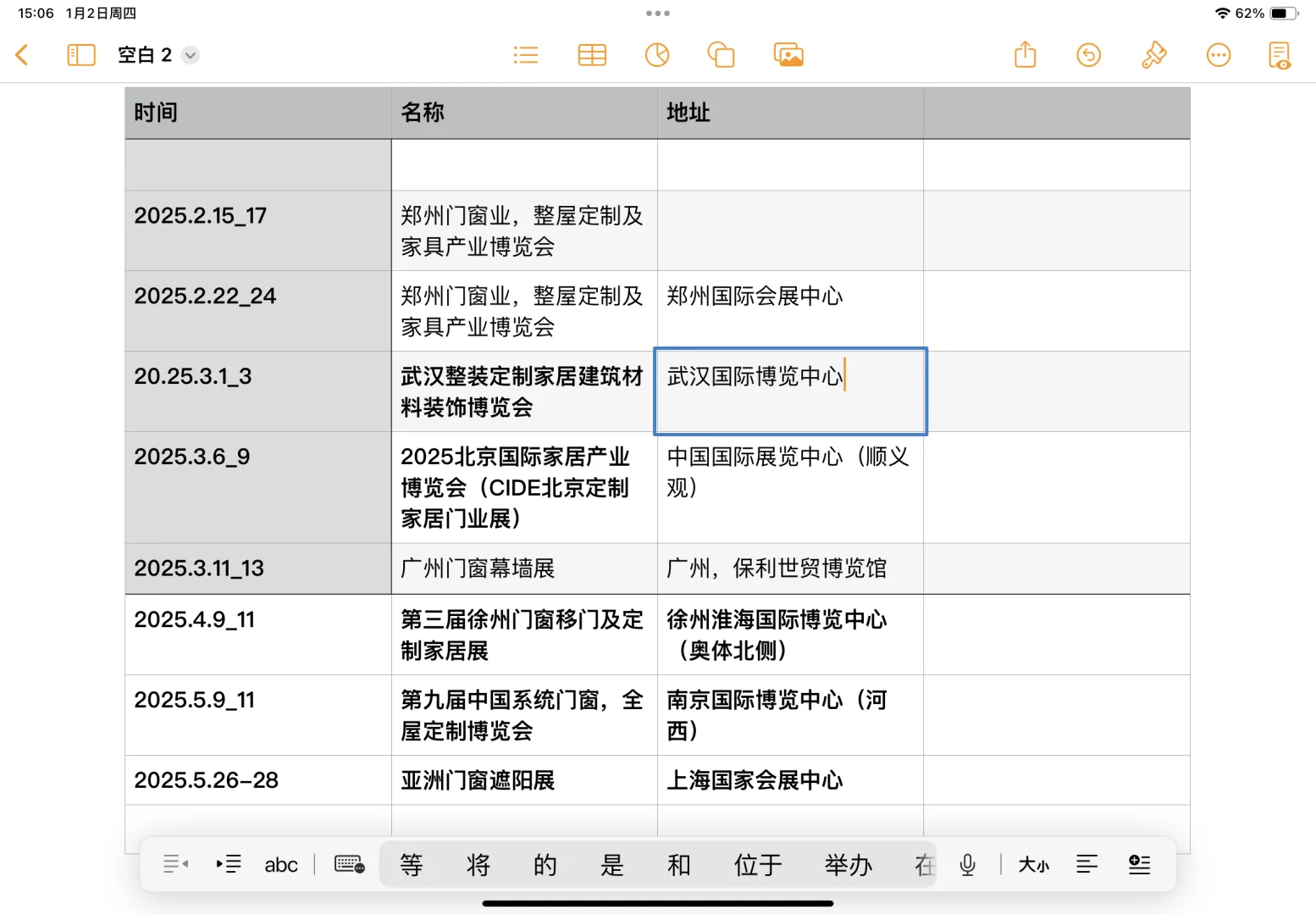This screenshot has height=915, width=1316.
Task: Open the keyboard settings icon
Action: coord(350,864)
